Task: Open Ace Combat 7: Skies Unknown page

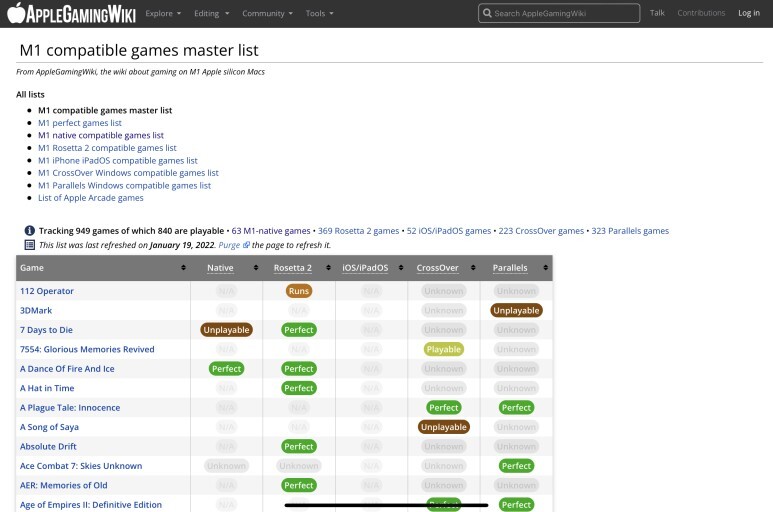Action: 81,466
